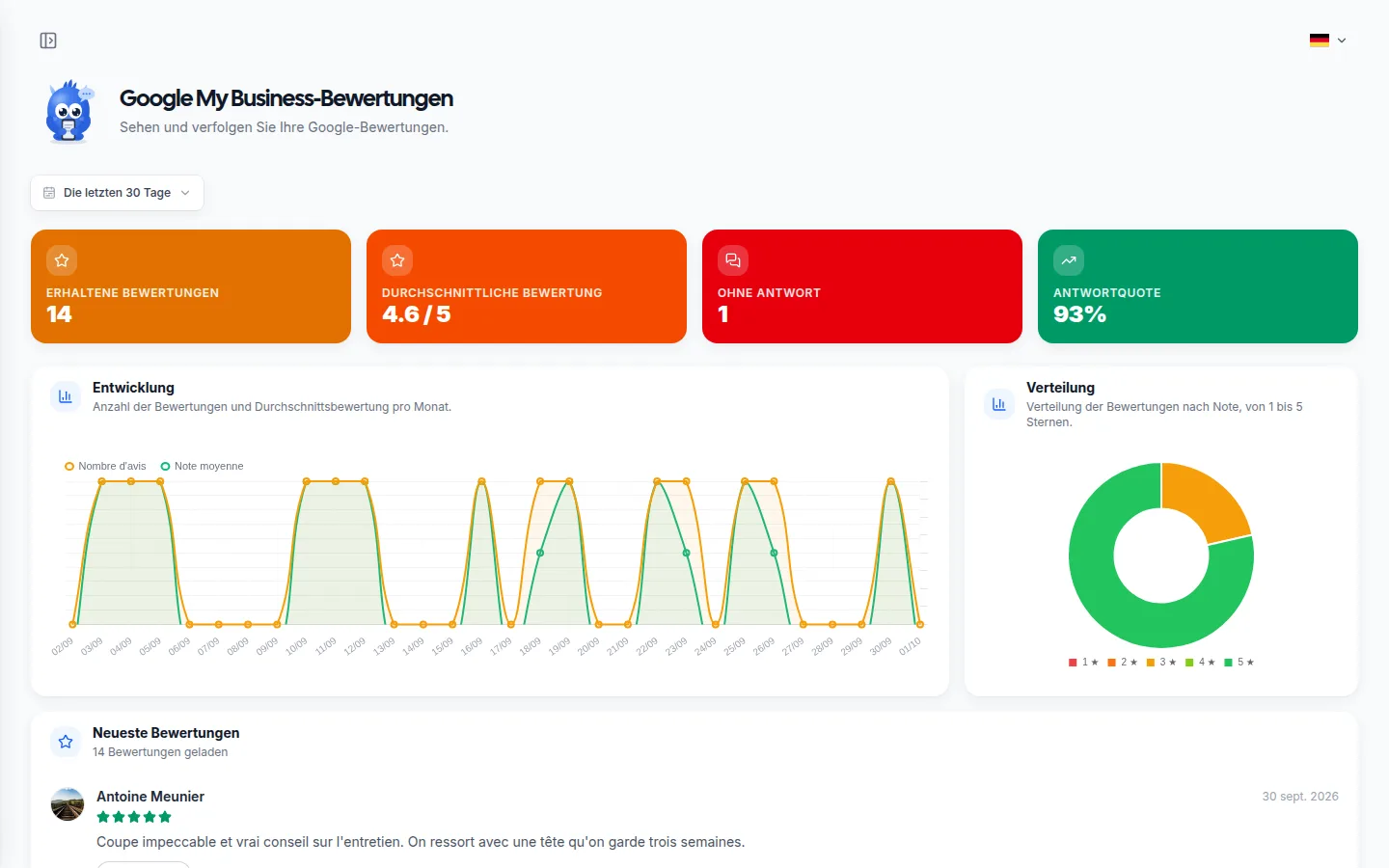Click the "Entwicklung" section heading
Screen dimensions: 1389x868
point(133,388)
